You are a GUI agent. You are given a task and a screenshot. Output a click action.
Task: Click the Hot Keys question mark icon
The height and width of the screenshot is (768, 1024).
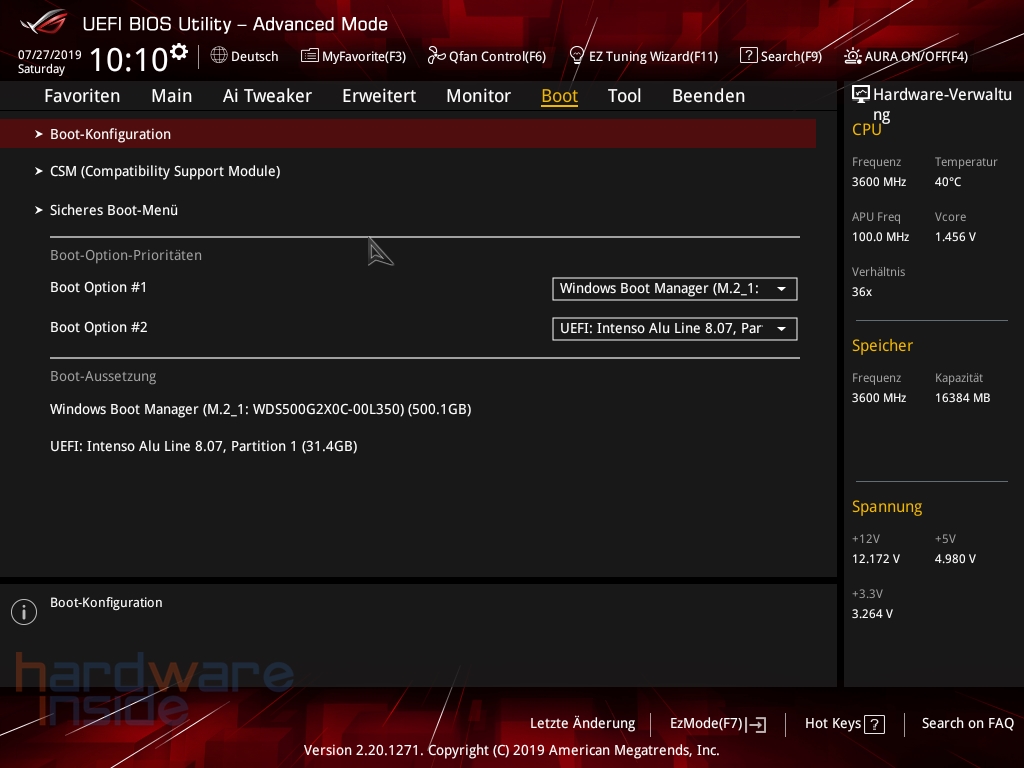point(874,724)
